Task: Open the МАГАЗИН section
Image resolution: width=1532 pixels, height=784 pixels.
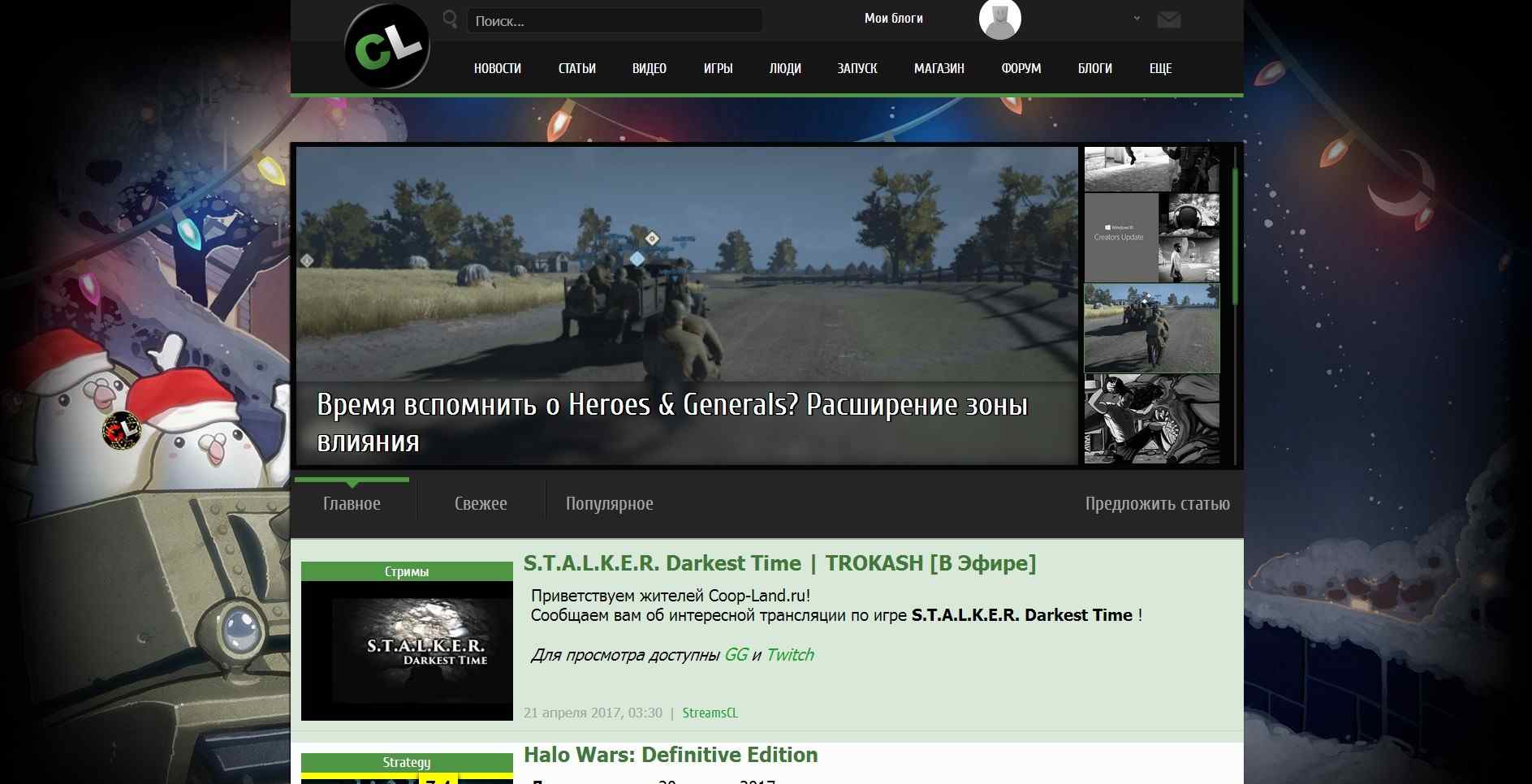Action: coord(939,68)
